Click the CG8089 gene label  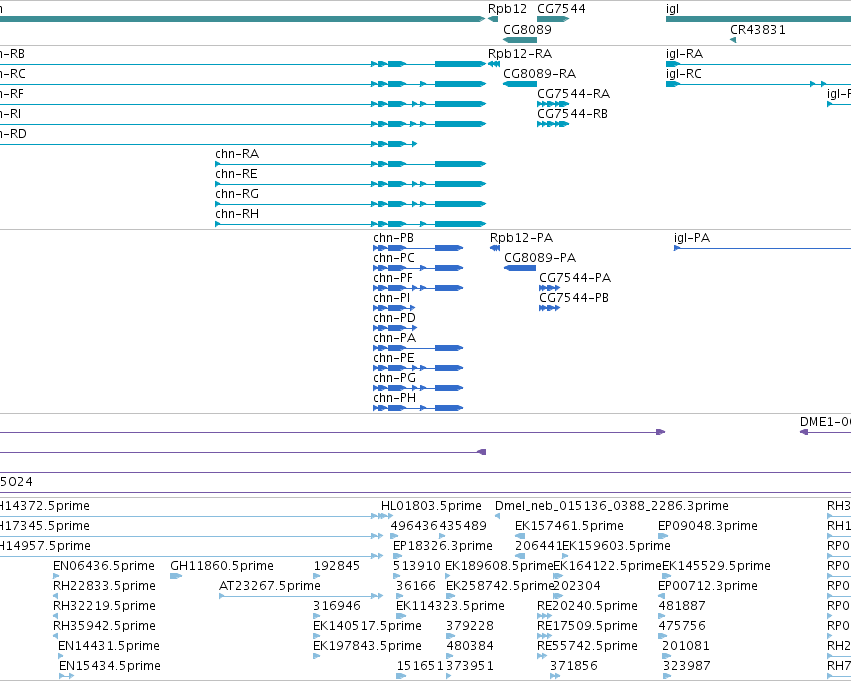click(527, 29)
